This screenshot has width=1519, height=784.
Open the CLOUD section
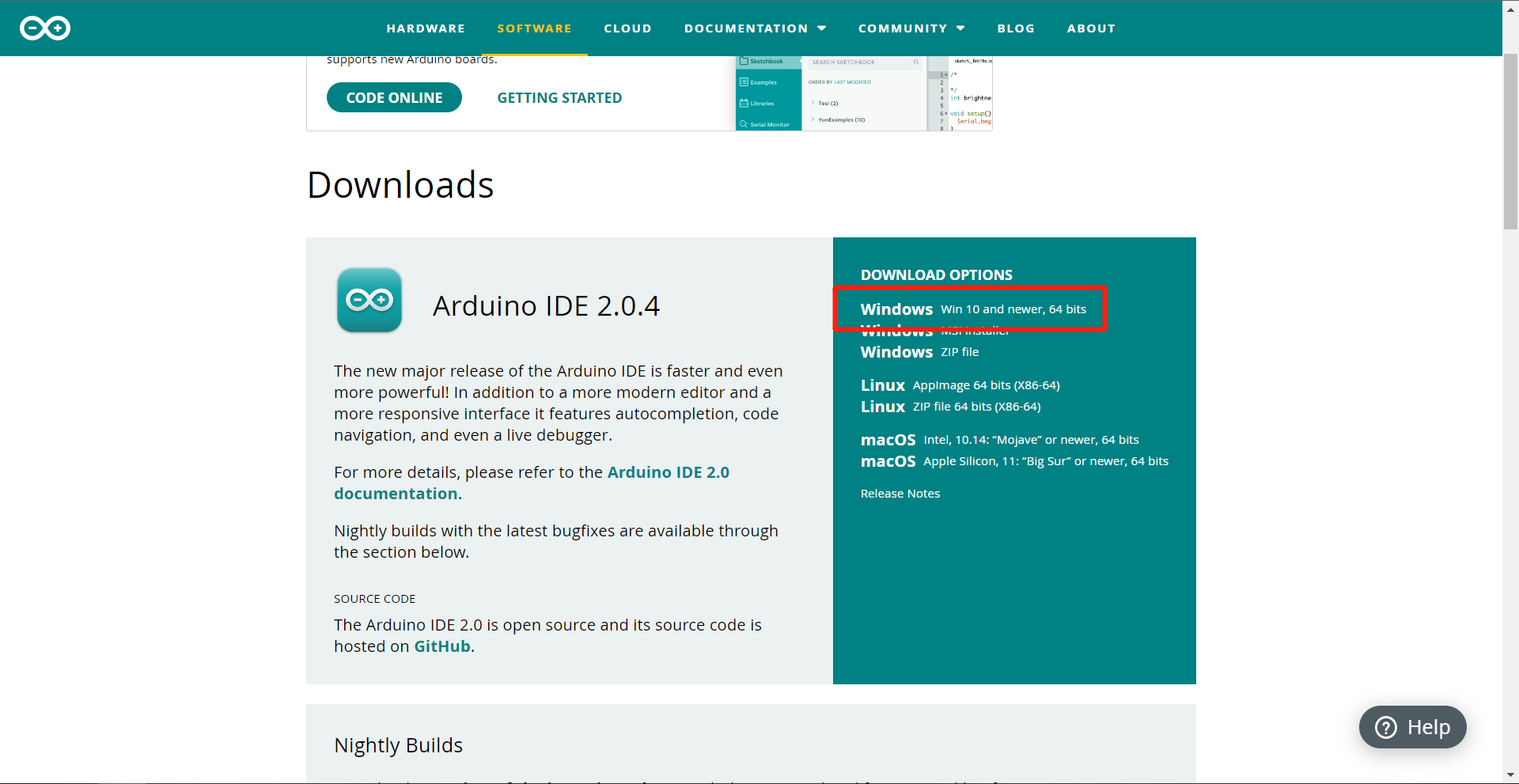click(627, 28)
